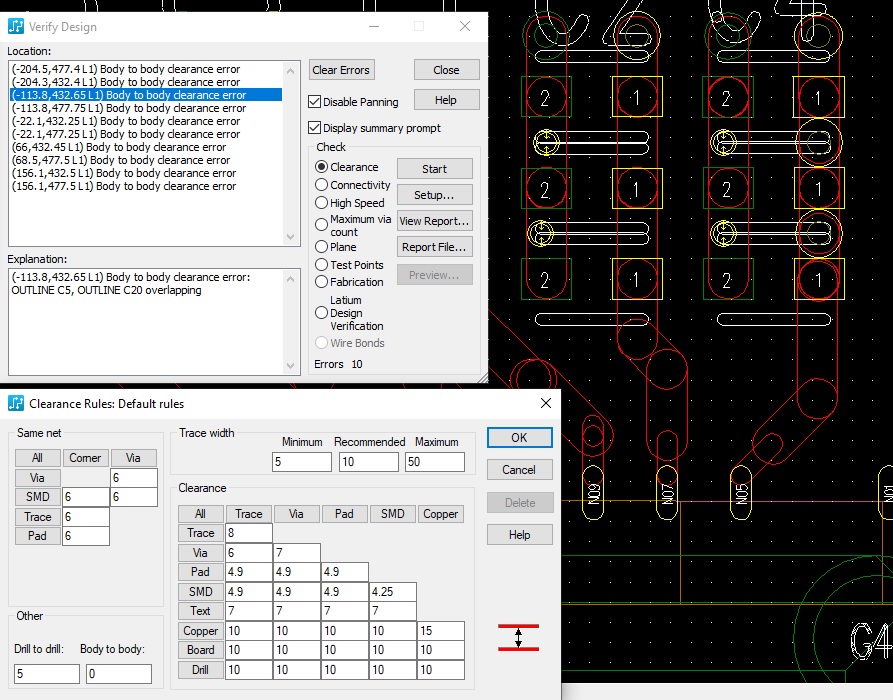893x700 pixels.
Task: Select the Connectivity check radio button
Action: tap(322, 185)
